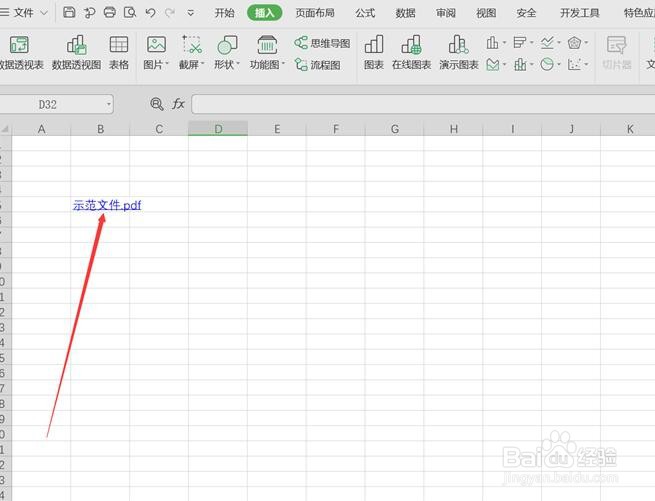The width and height of the screenshot is (655, 501).
Task: Select column A header
Action: click(41, 129)
